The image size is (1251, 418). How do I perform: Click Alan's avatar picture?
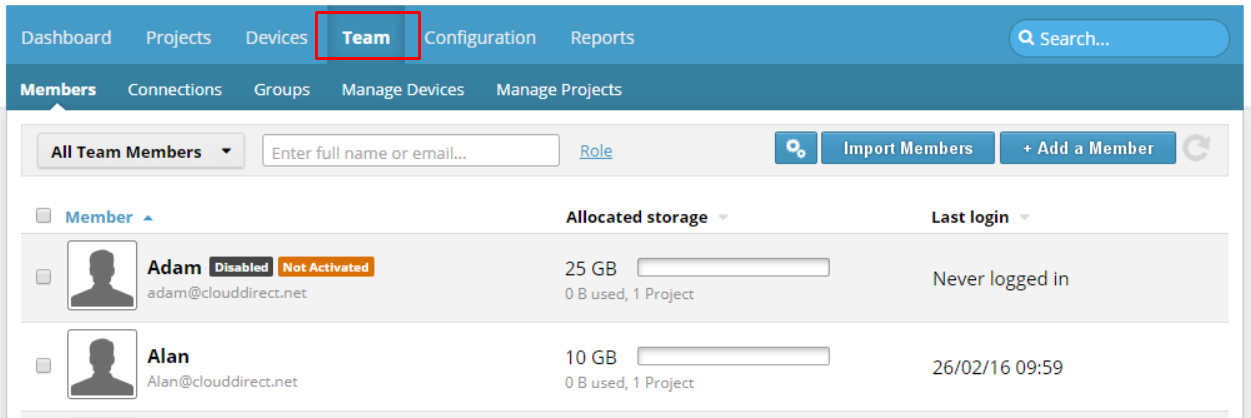click(x=102, y=364)
